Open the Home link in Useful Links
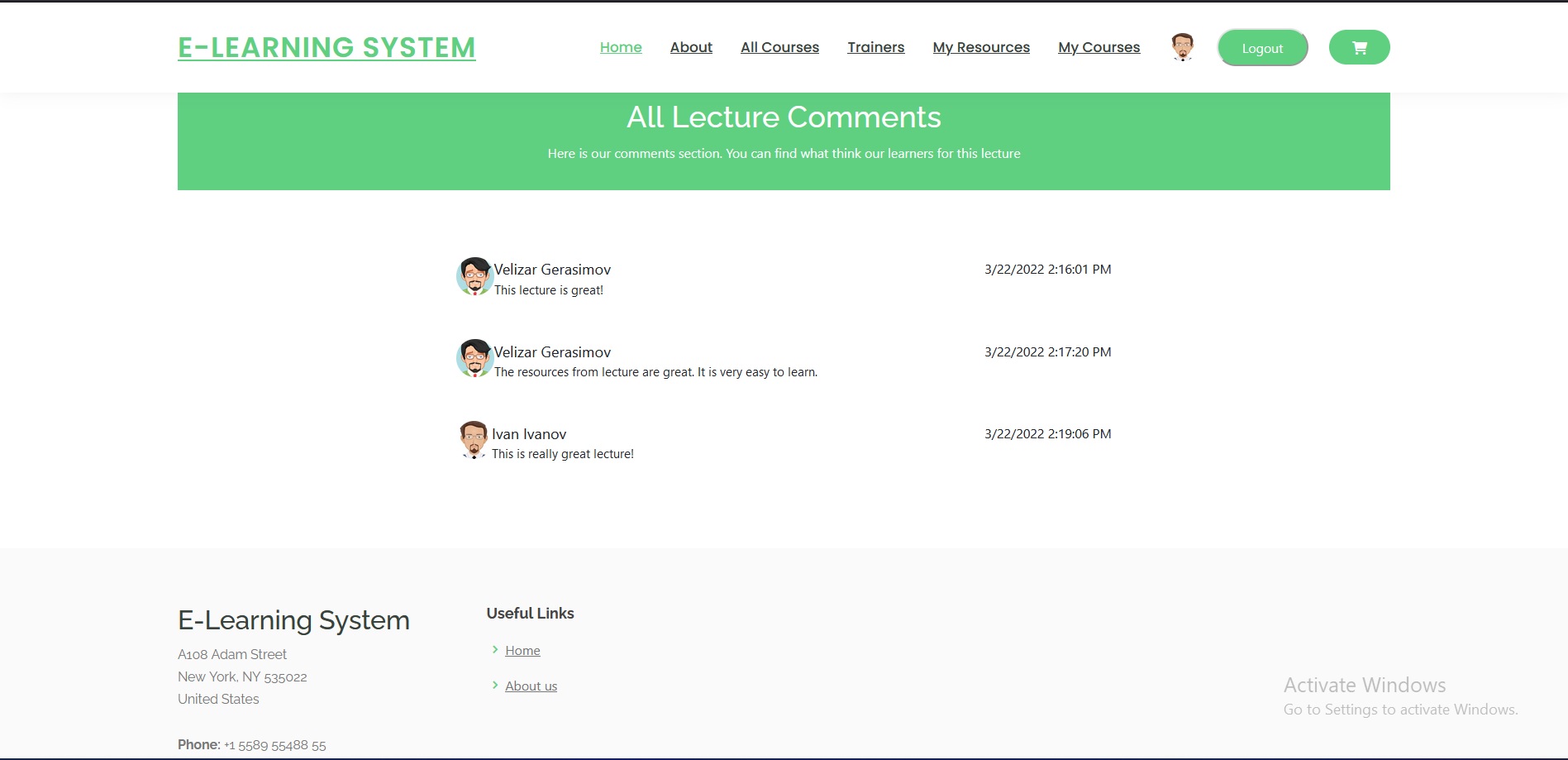 coord(522,650)
